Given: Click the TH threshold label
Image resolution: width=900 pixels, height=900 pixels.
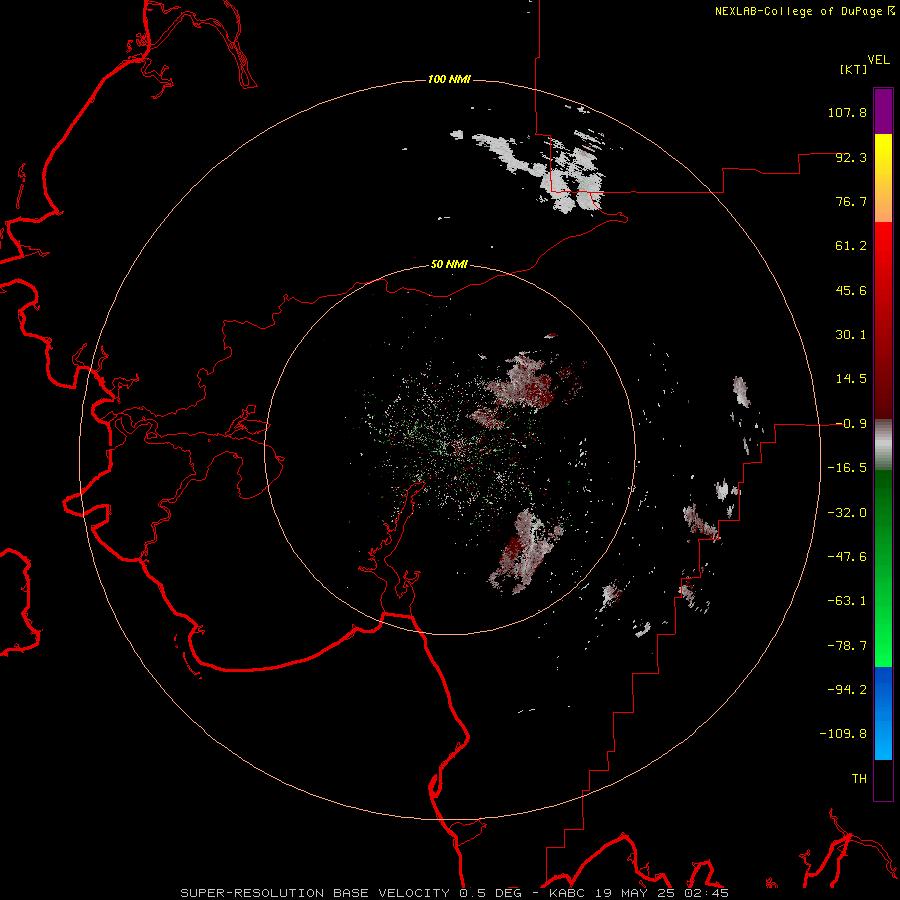Looking at the screenshot, I should pos(859,779).
